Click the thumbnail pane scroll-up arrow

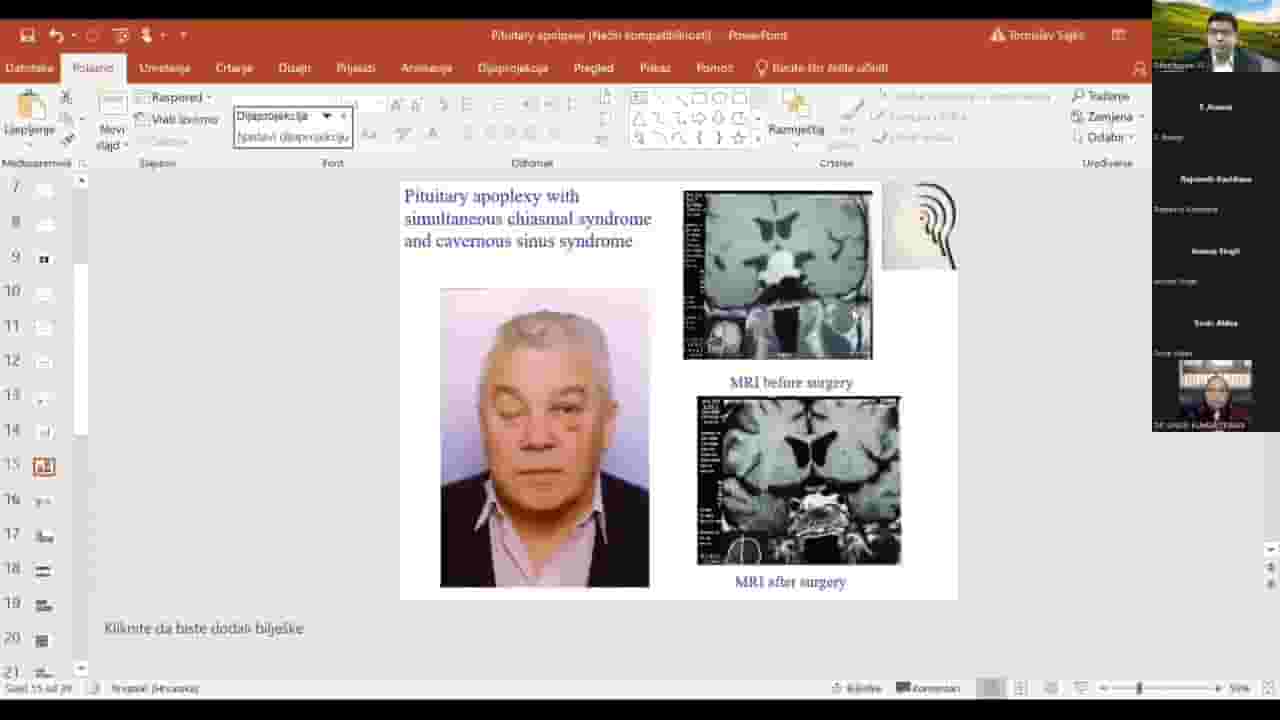[x=82, y=181]
